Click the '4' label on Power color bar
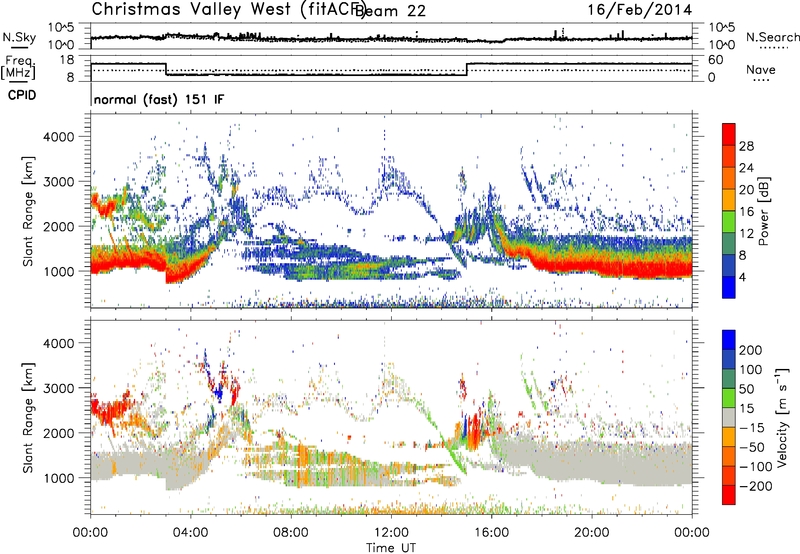800x554 pixels. tap(743, 278)
